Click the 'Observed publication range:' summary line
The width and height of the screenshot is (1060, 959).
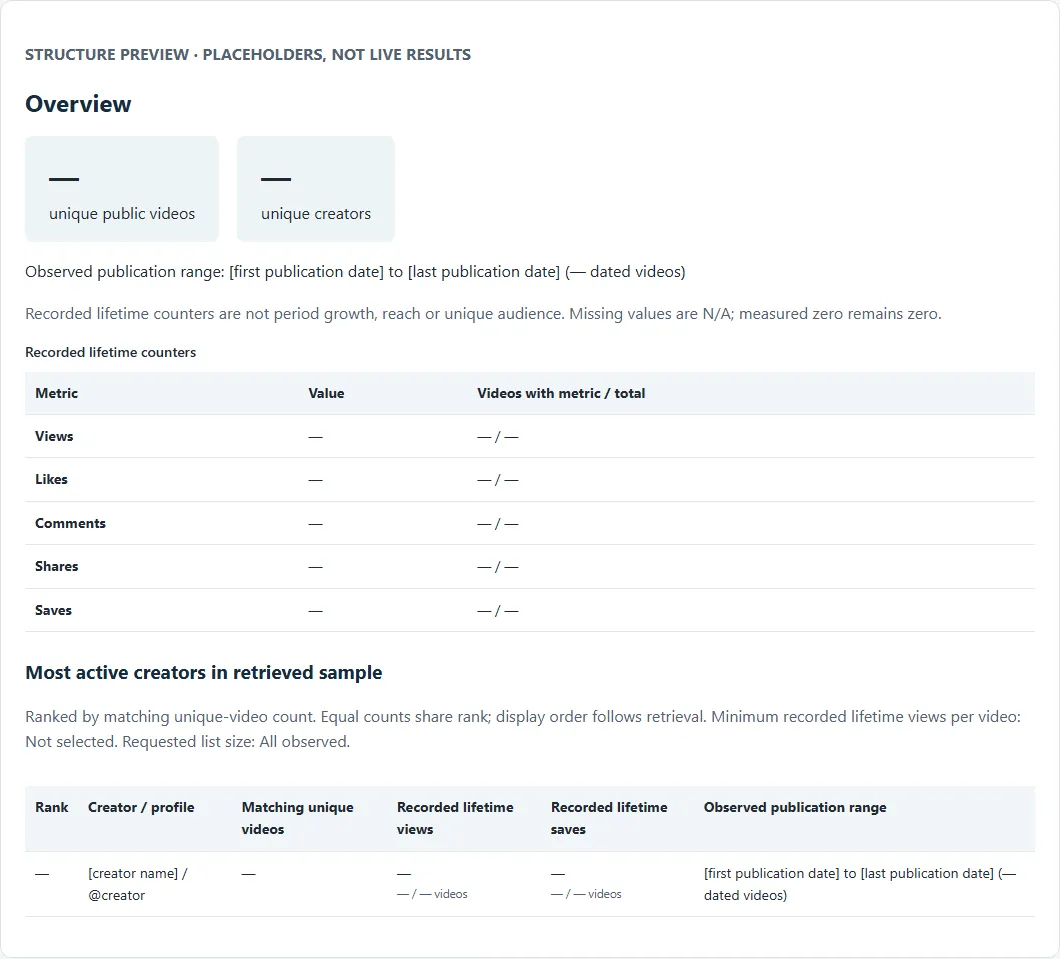coord(356,272)
